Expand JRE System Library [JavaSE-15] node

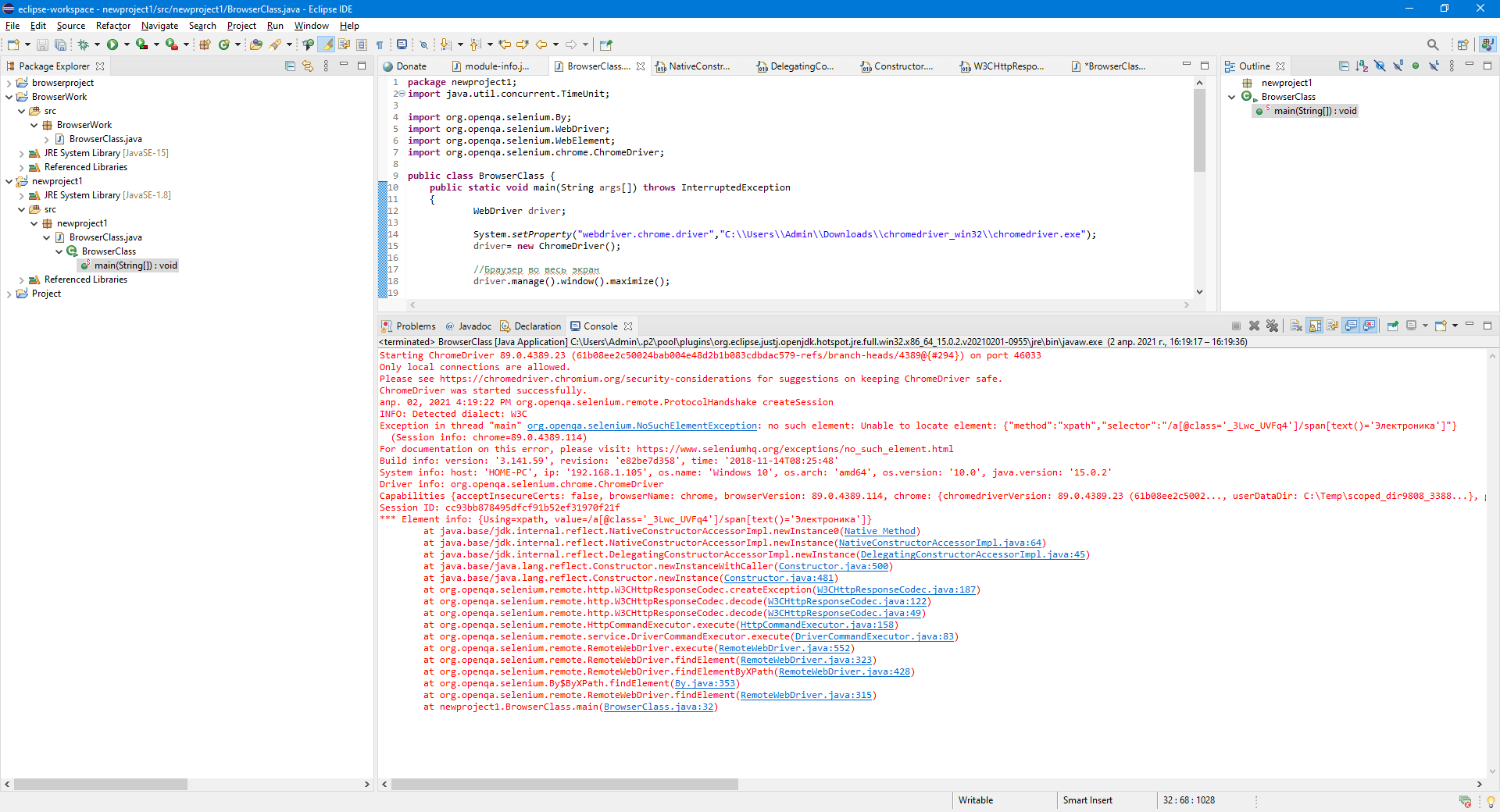pyautogui.click(x=22, y=153)
